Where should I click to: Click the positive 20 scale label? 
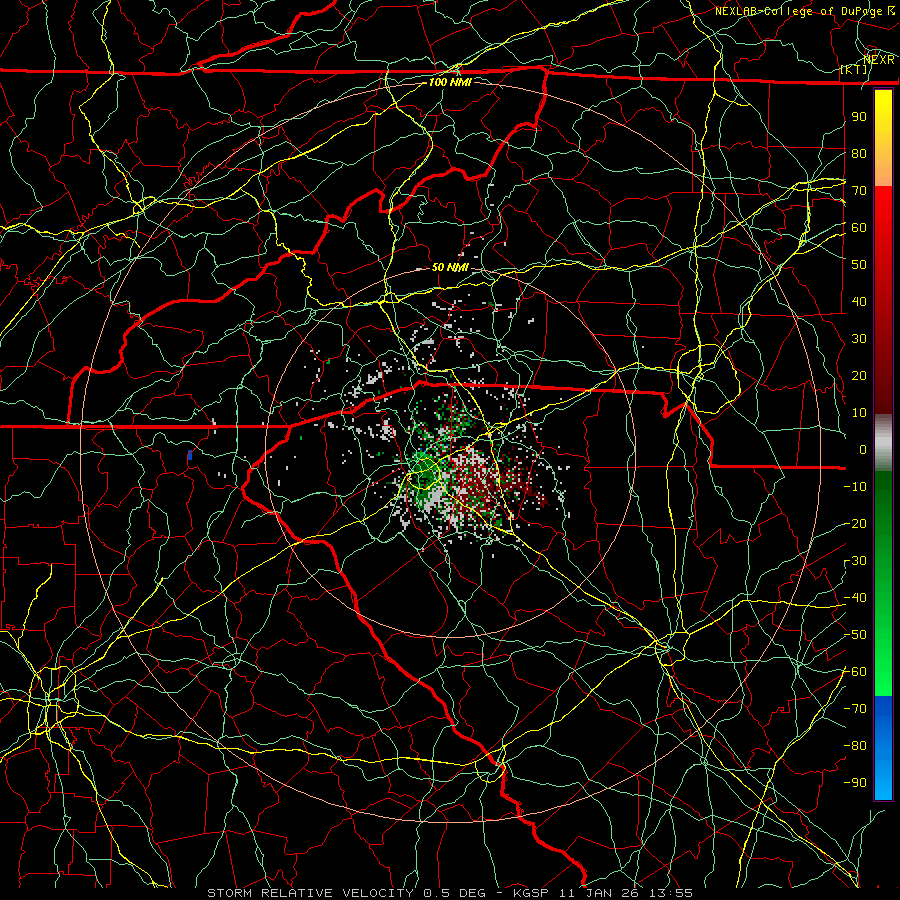[x=859, y=375]
